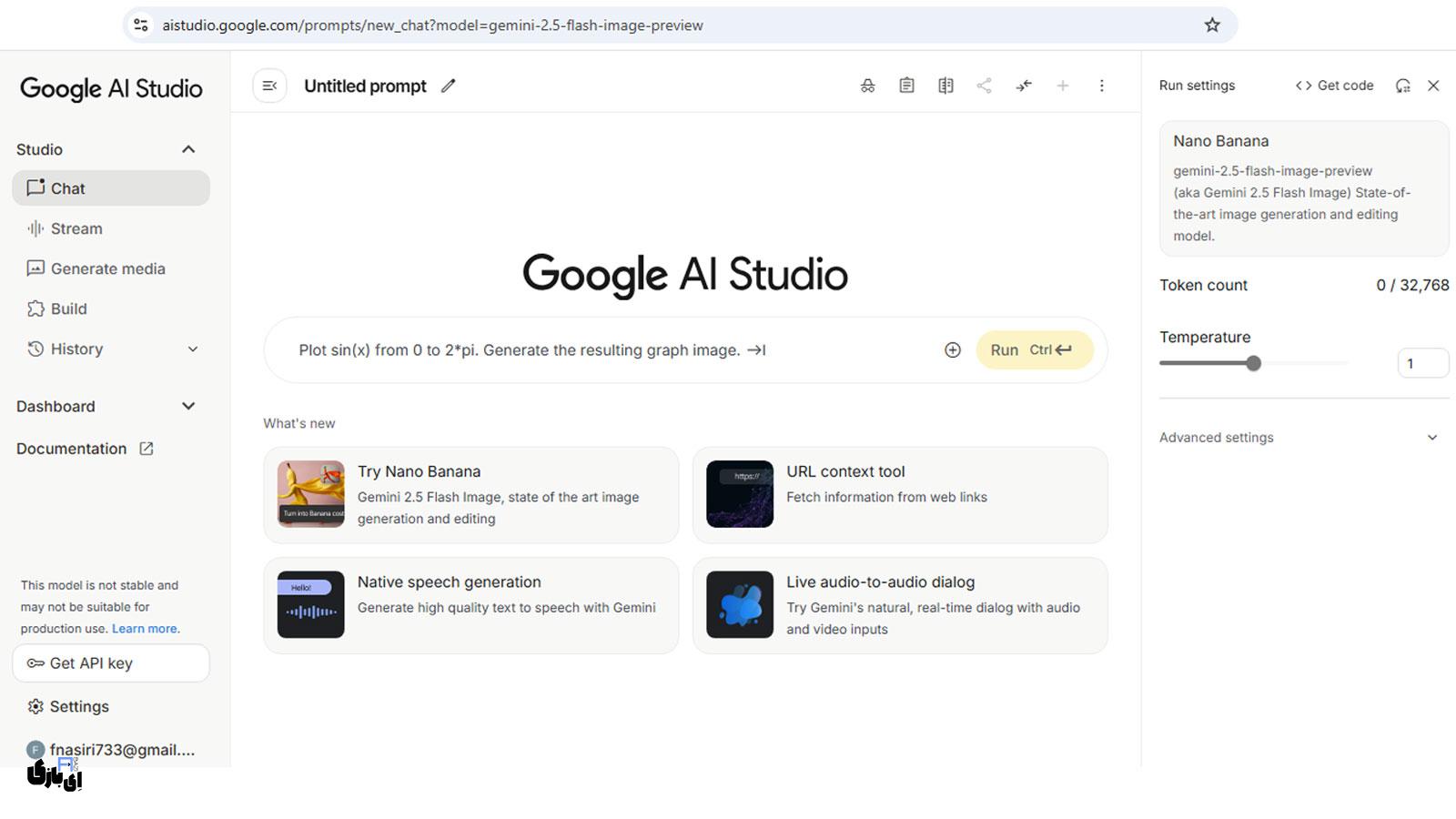Click the three-dot more options icon
The width and height of the screenshot is (1456, 819).
tap(1101, 86)
